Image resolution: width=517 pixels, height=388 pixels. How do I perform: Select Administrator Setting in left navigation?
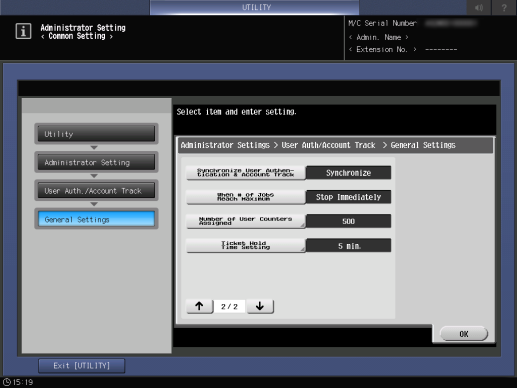[96, 162]
